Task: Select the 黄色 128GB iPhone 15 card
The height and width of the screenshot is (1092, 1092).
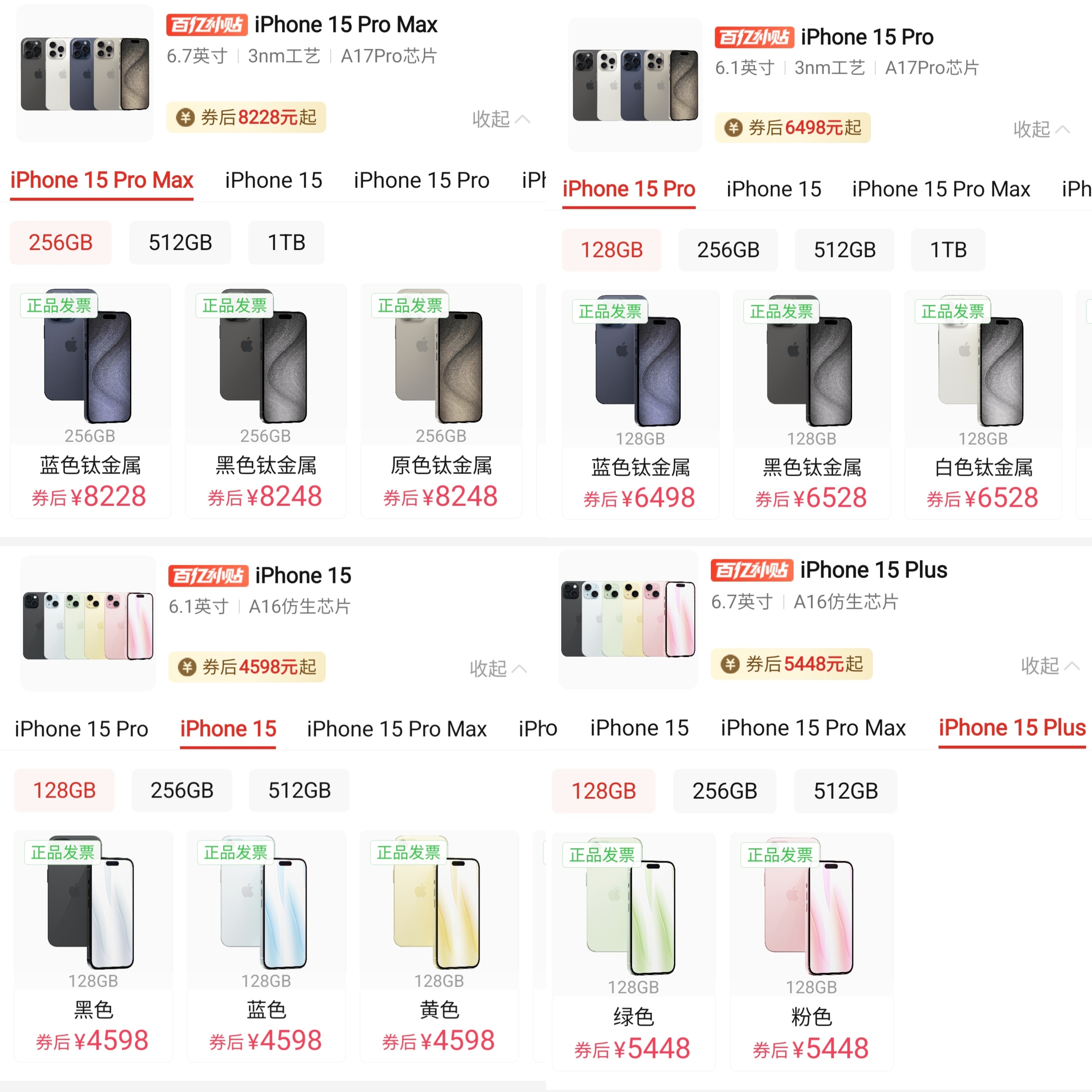Action: (x=439, y=946)
